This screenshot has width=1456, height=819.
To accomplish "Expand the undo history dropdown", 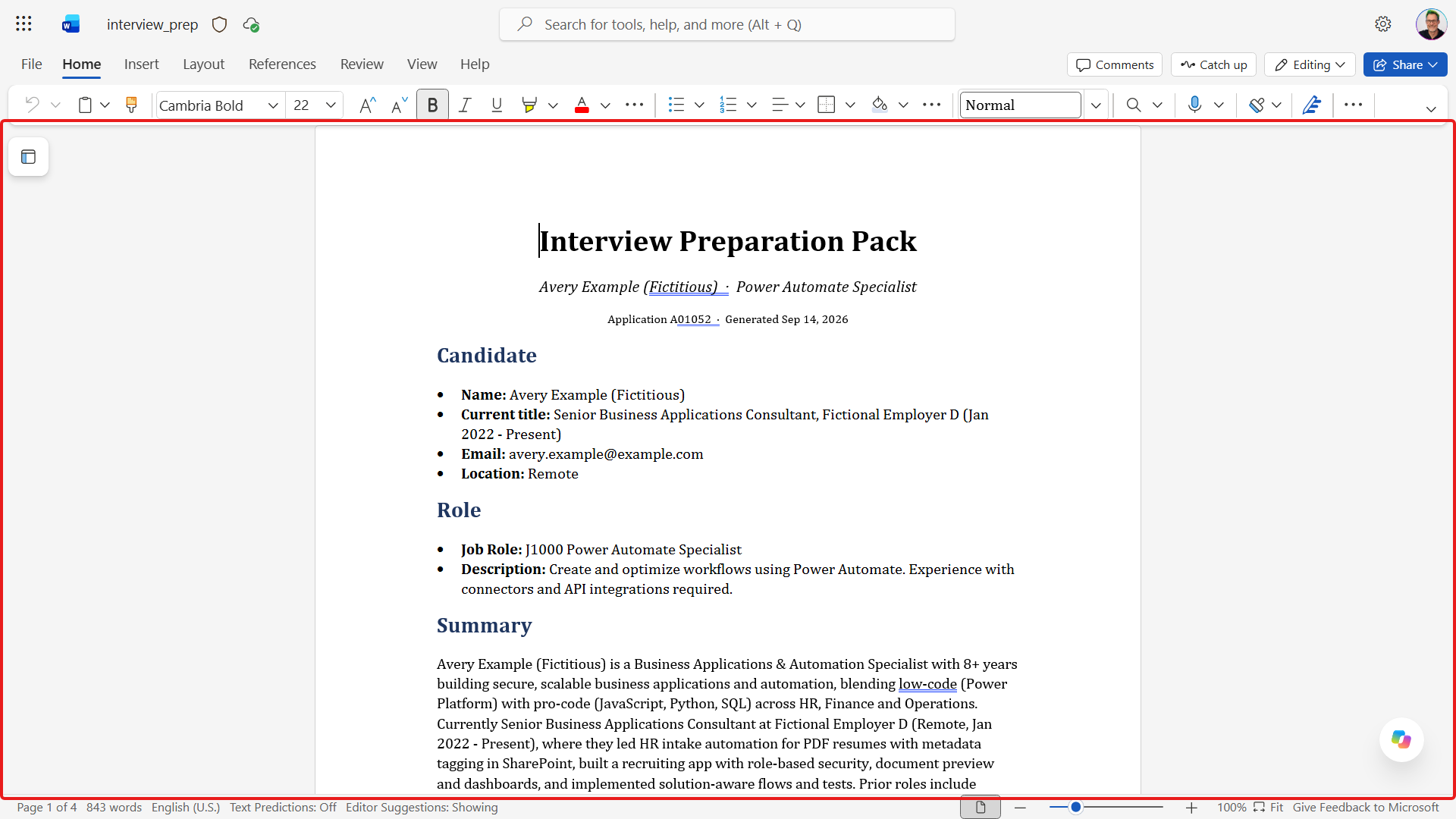I will (x=55, y=105).
